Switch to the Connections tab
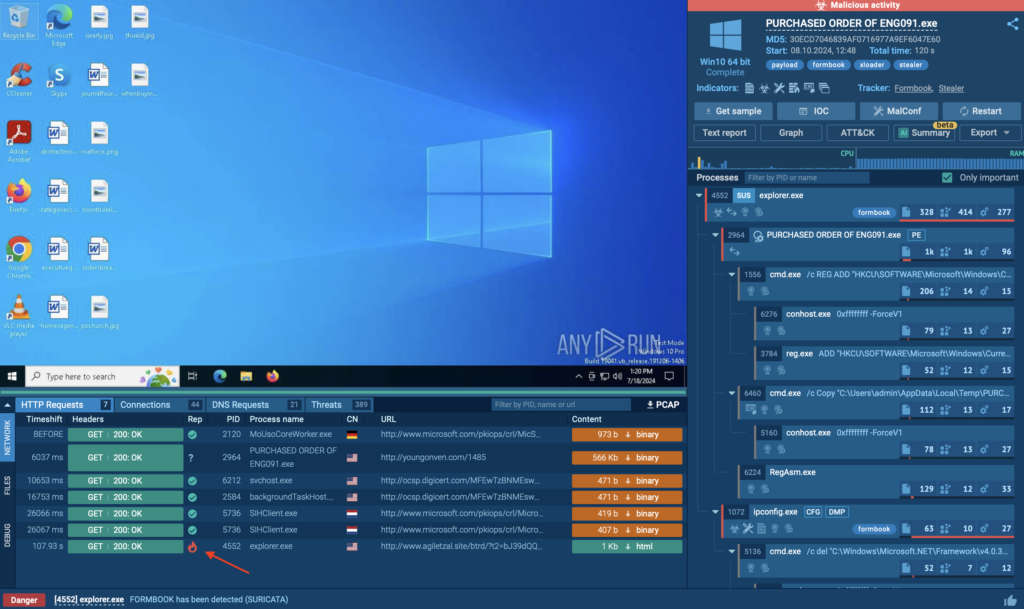The width and height of the screenshot is (1024, 609). pyautogui.click(x=159, y=405)
